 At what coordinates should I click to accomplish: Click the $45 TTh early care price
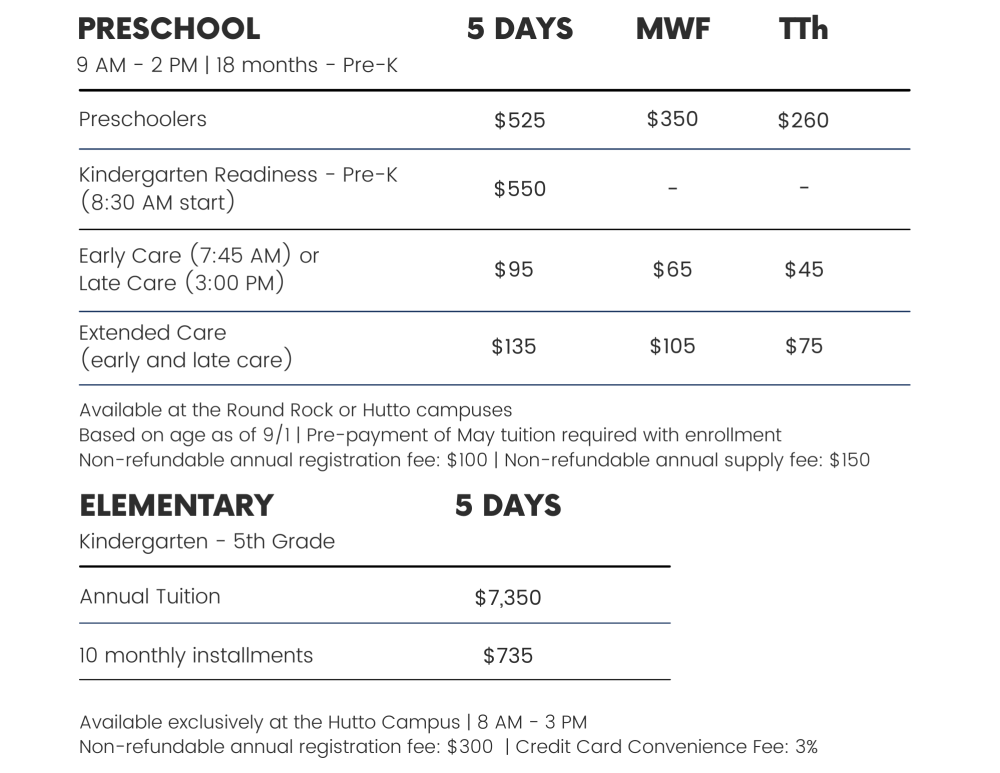point(804,269)
